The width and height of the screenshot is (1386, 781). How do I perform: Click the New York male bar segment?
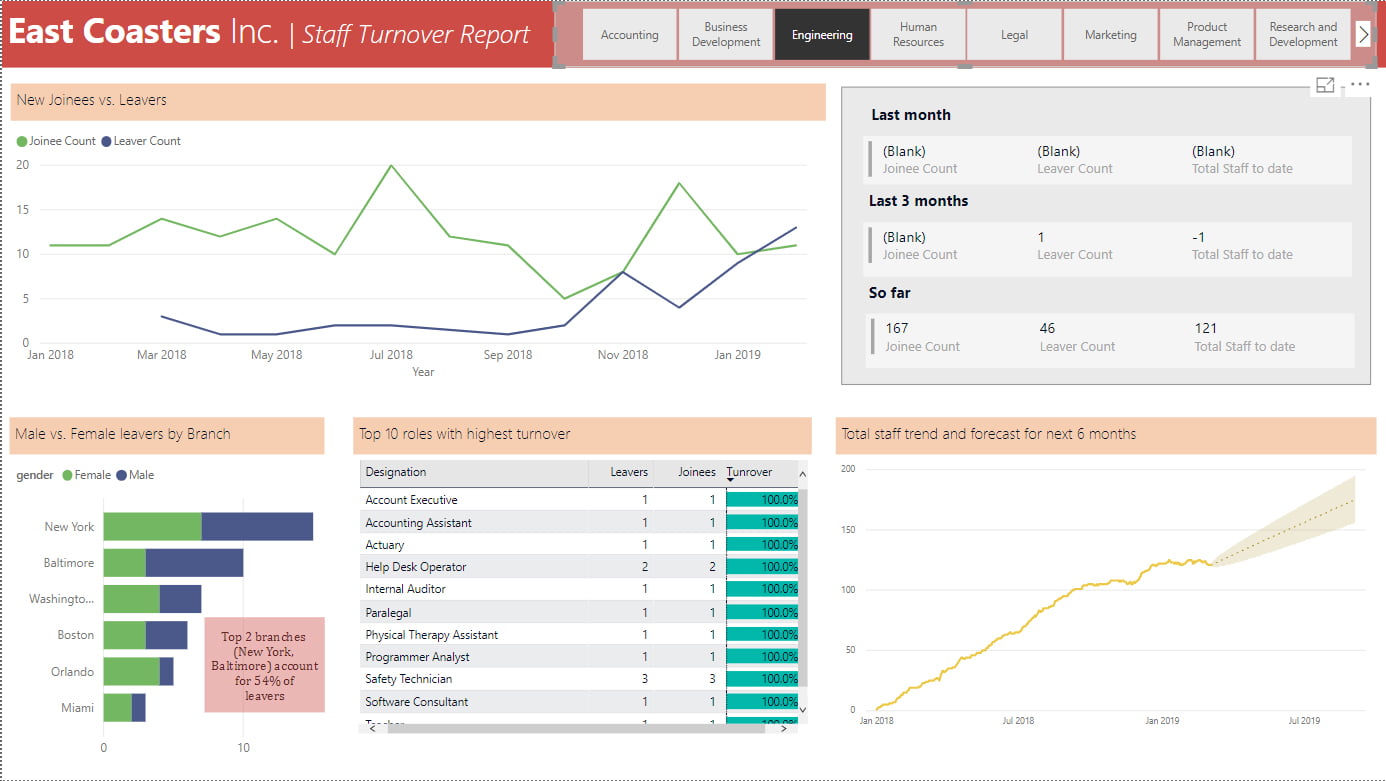tap(257, 526)
